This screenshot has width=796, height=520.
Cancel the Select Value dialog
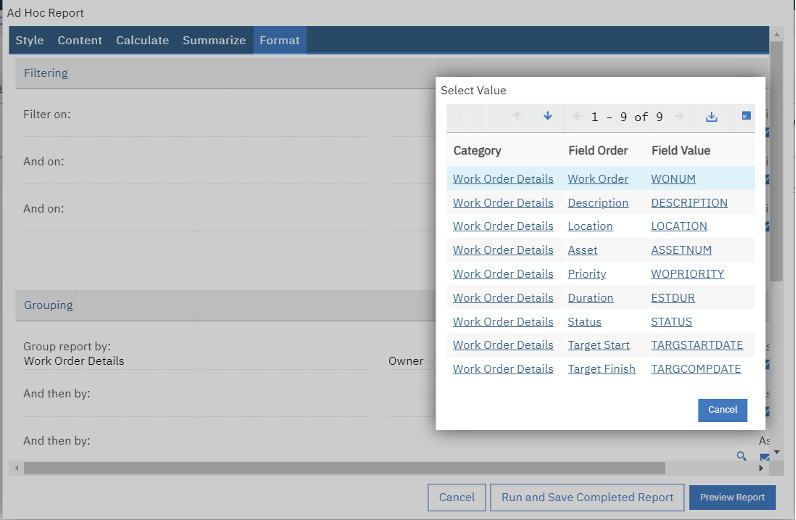[722, 409]
